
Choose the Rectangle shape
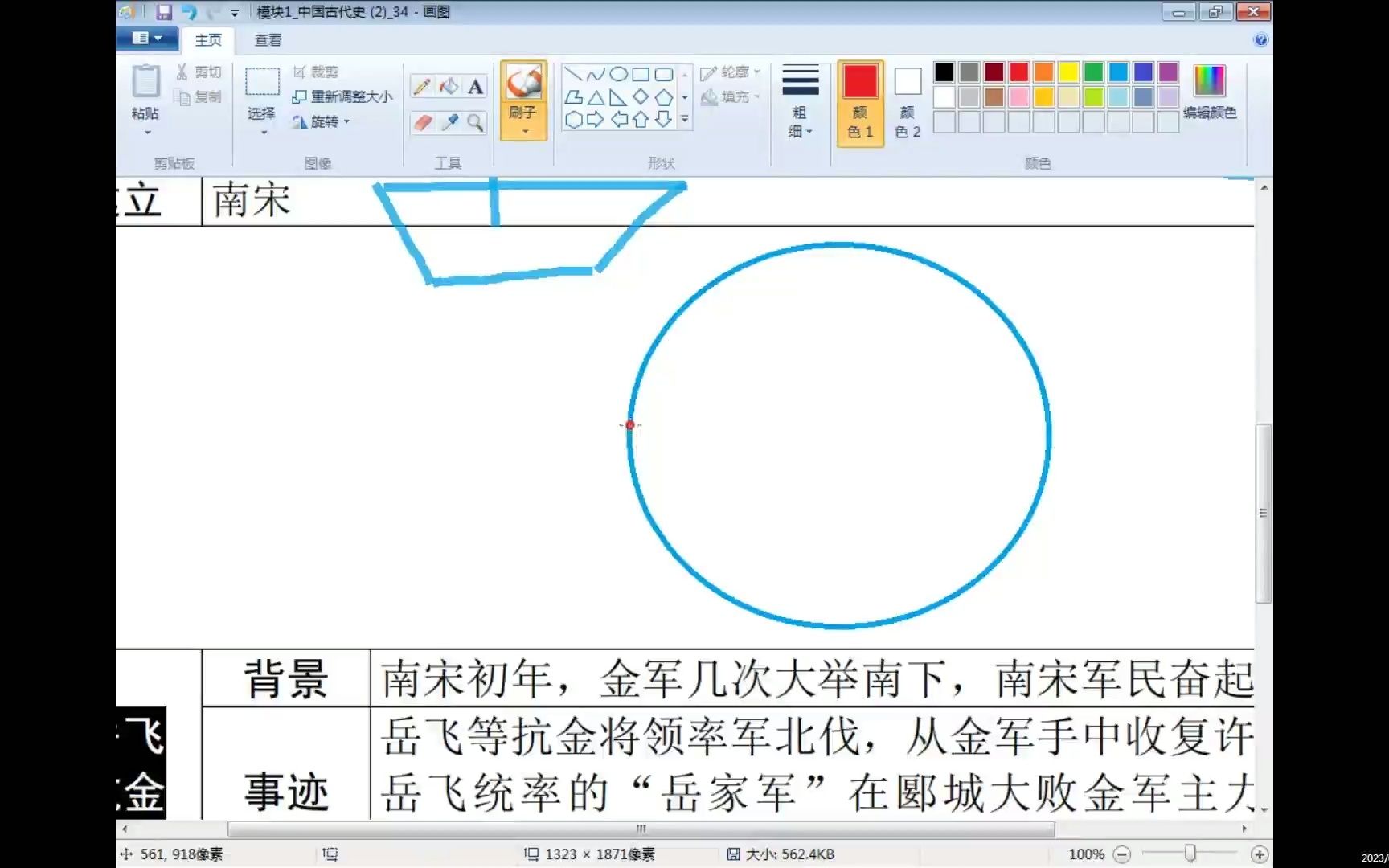click(641, 75)
